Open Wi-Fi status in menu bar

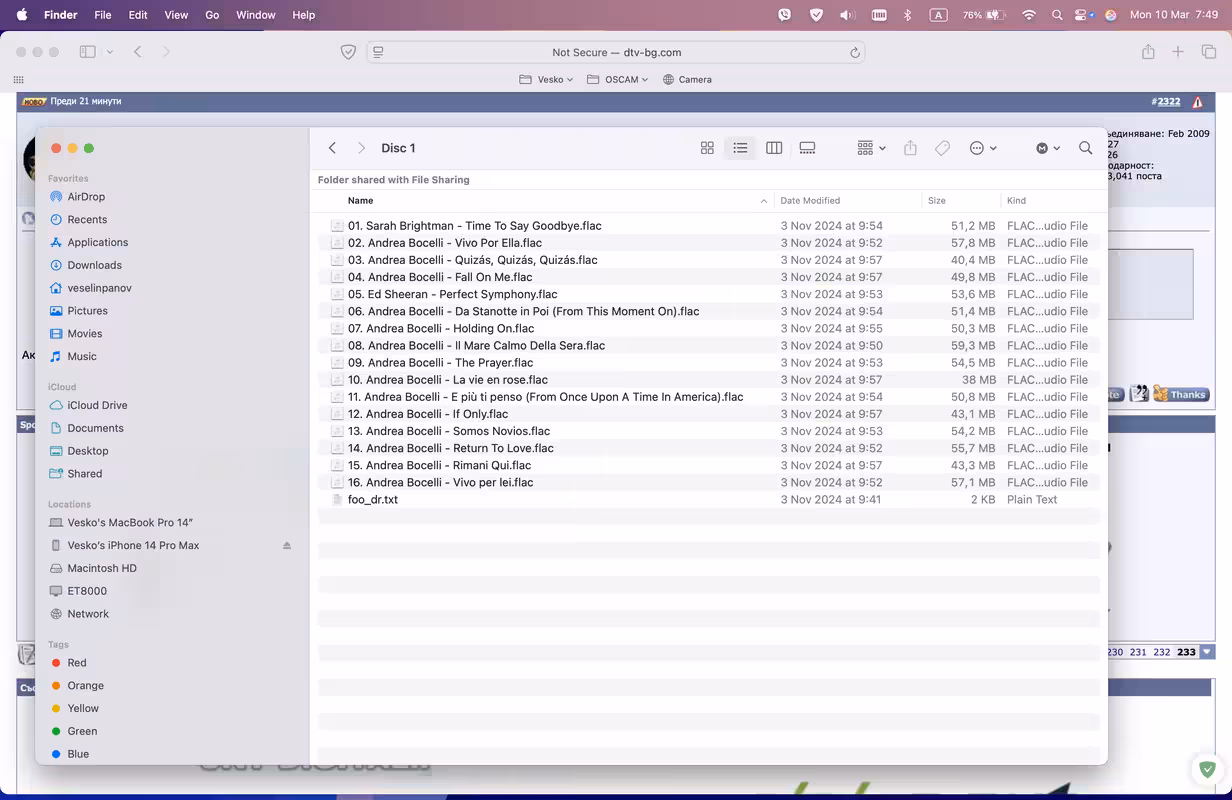1029,15
